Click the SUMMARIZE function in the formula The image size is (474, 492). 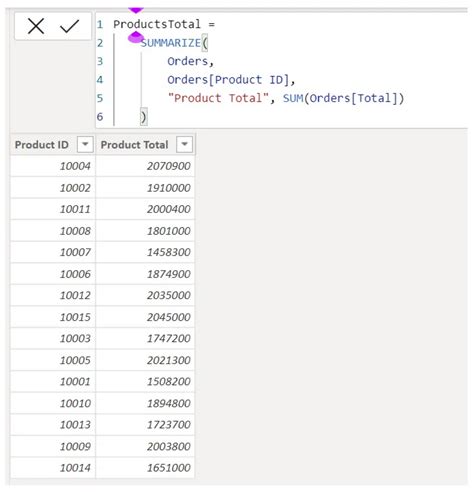point(171,43)
